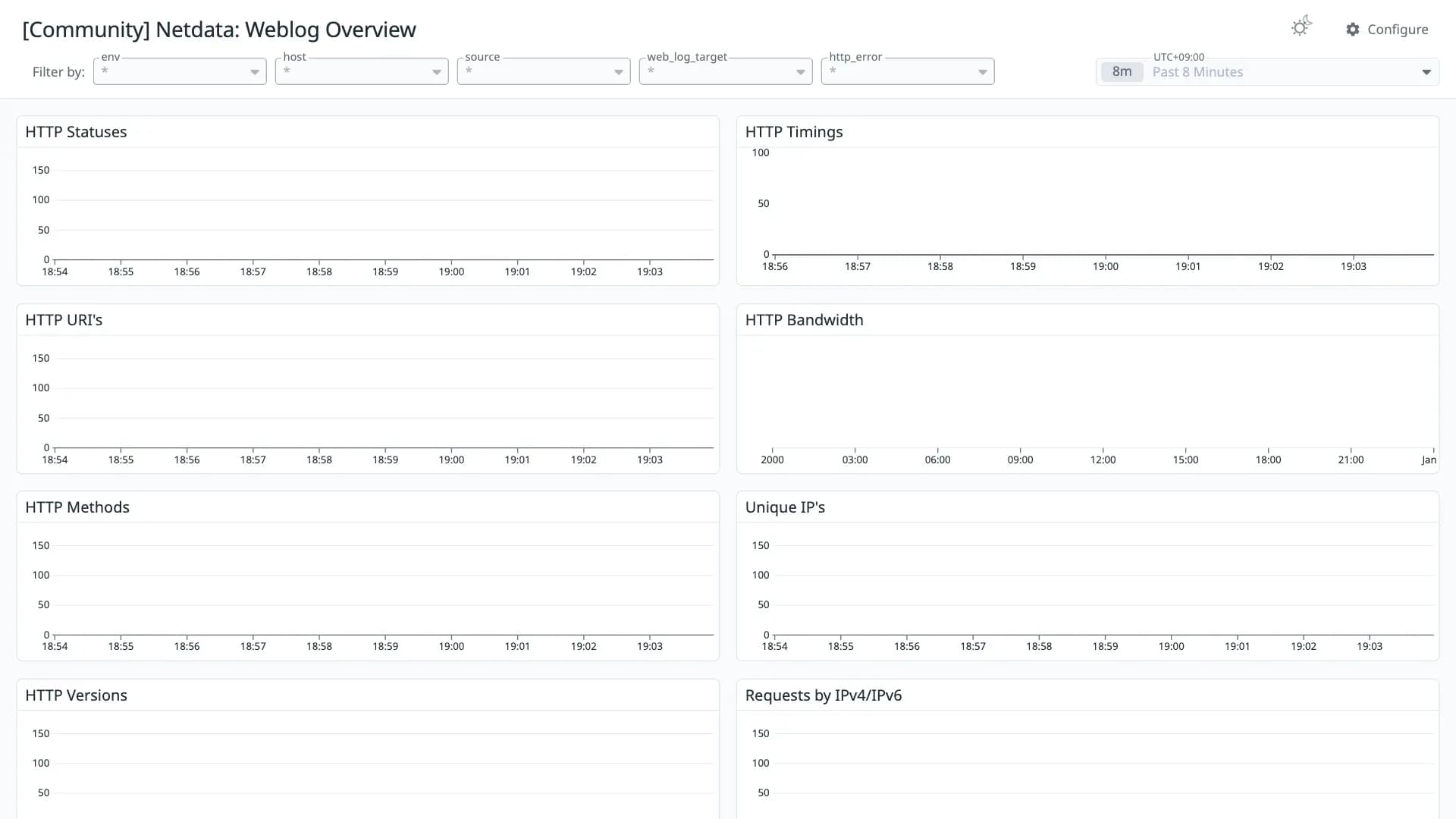Click 18:58 tick on HTTP Timings chart

tap(940, 266)
